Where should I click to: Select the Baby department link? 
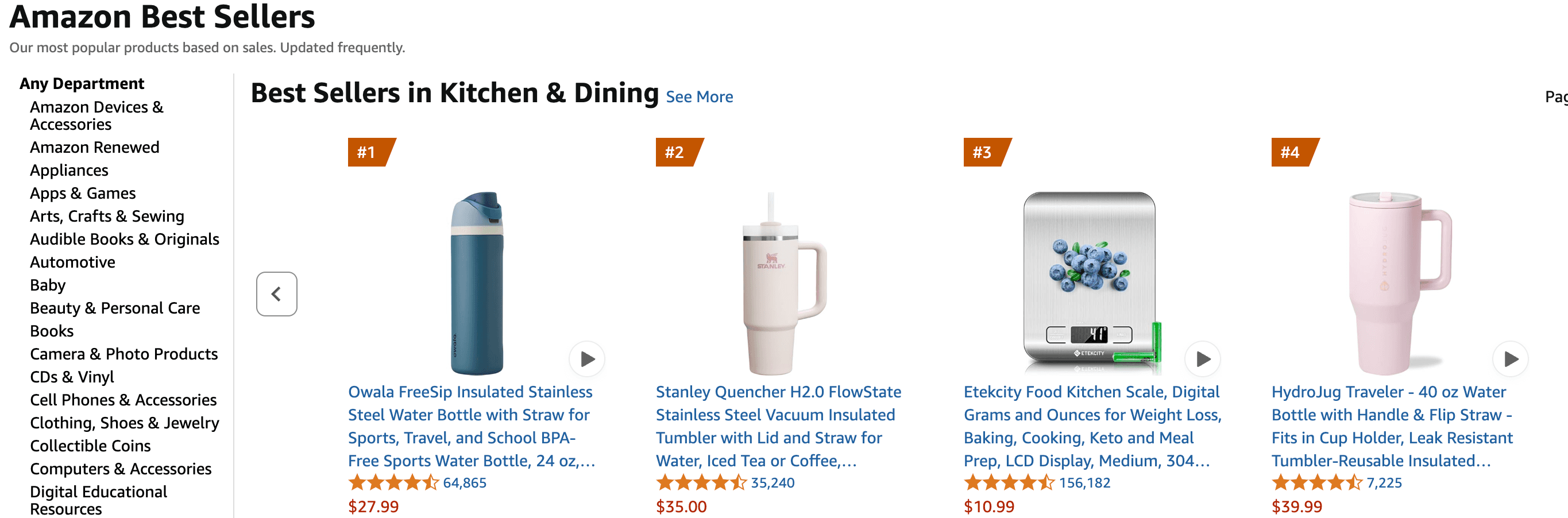click(x=48, y=284)
